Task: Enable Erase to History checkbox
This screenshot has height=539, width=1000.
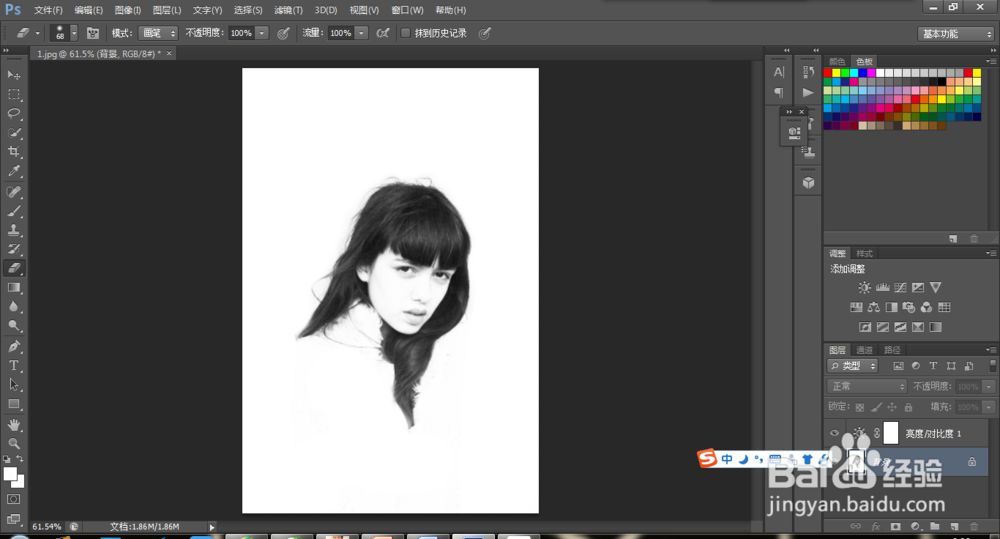Action: point(405,33)
